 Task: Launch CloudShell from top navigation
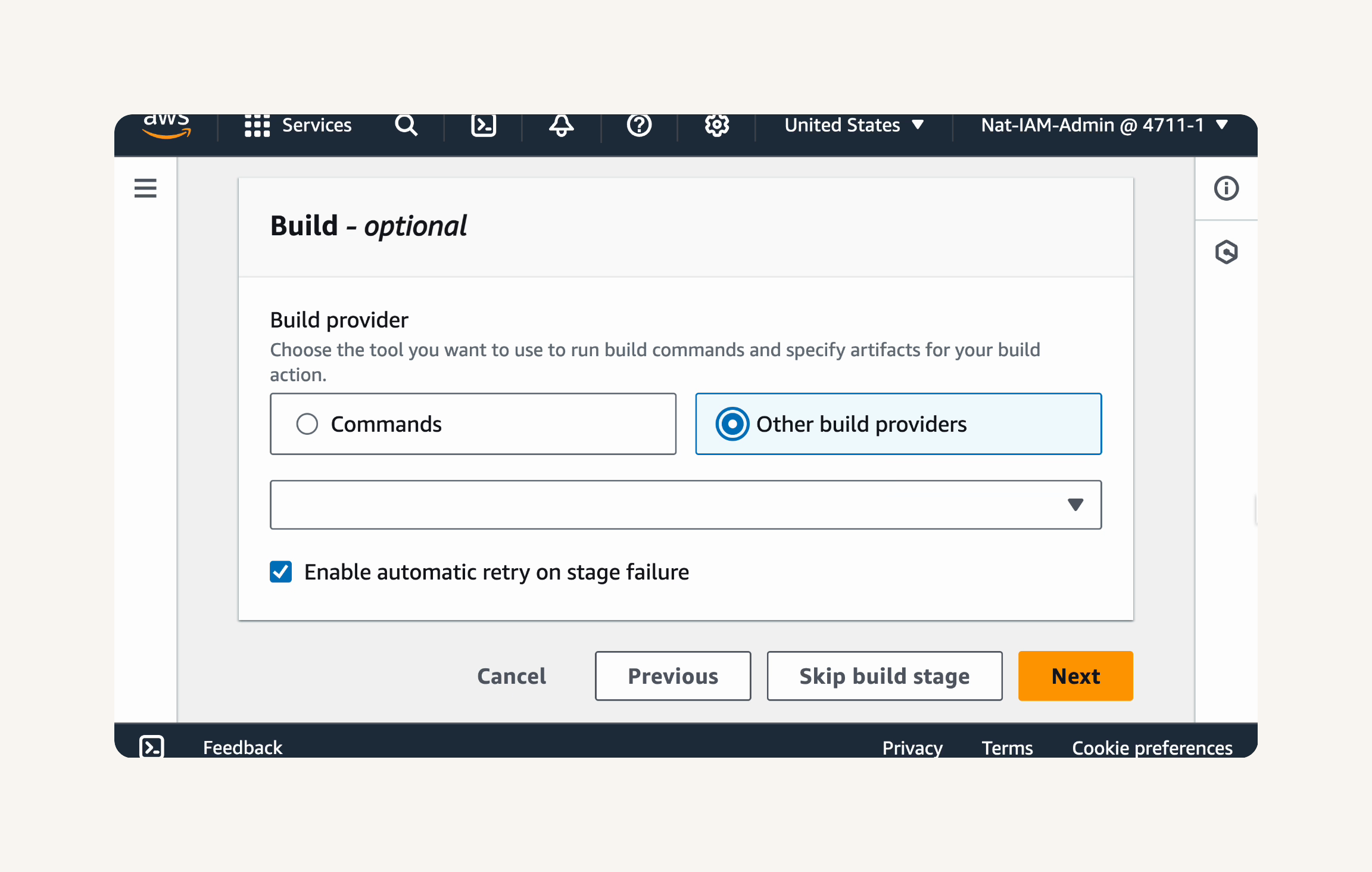point(484,126)
